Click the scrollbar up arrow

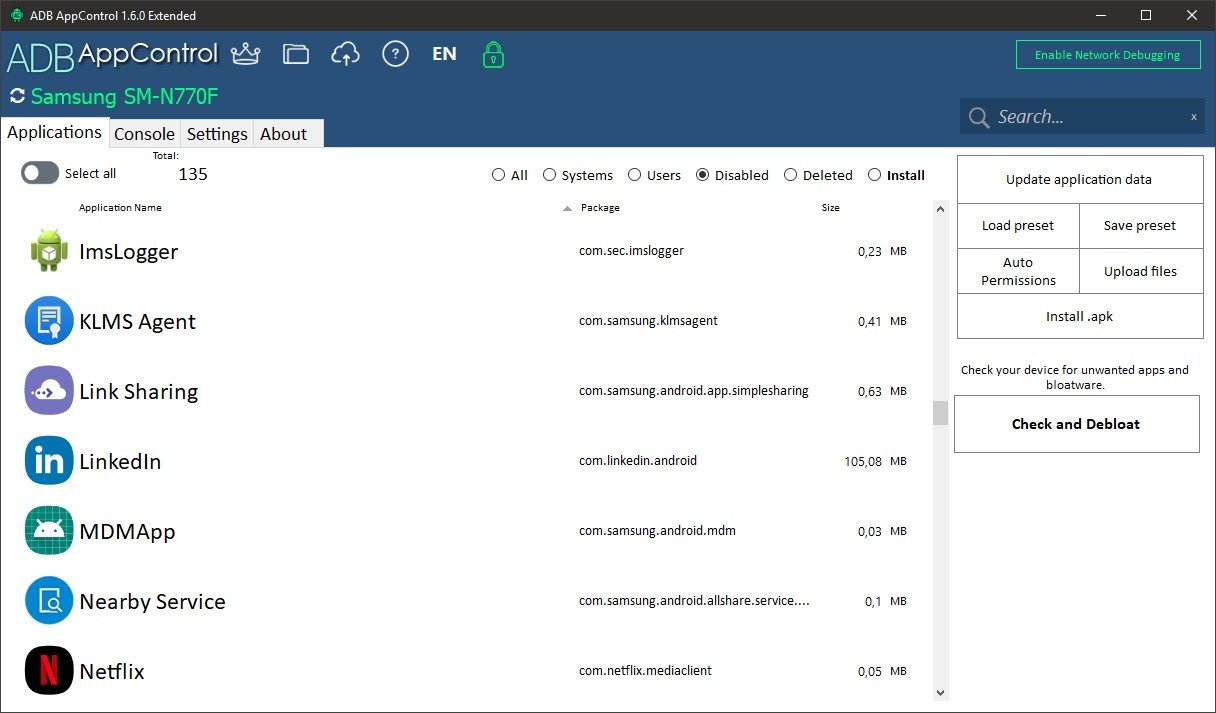tap(940, 209)
